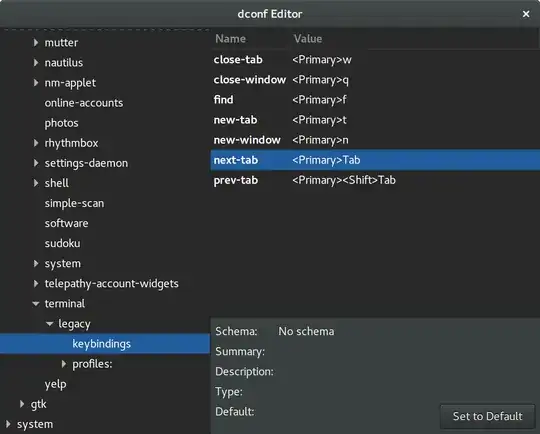The height and width of the screenshot is (434, 540).
Task: Expand the shell tree node
Action: (36, 183)
